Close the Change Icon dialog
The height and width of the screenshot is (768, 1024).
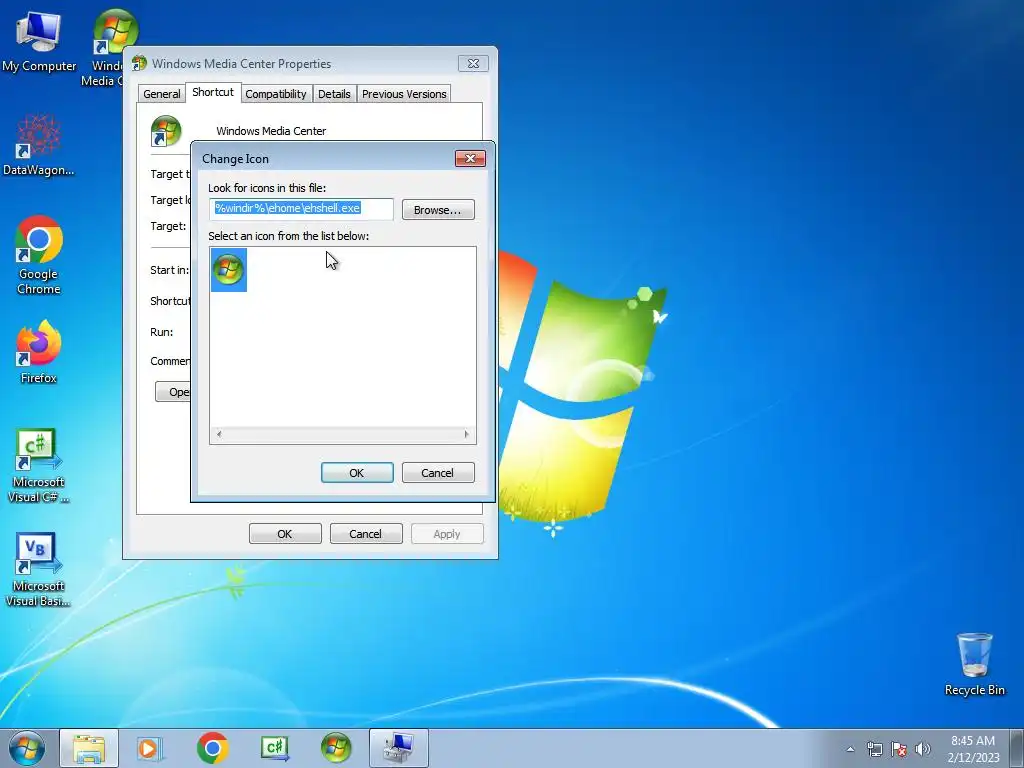pos(470,158)
